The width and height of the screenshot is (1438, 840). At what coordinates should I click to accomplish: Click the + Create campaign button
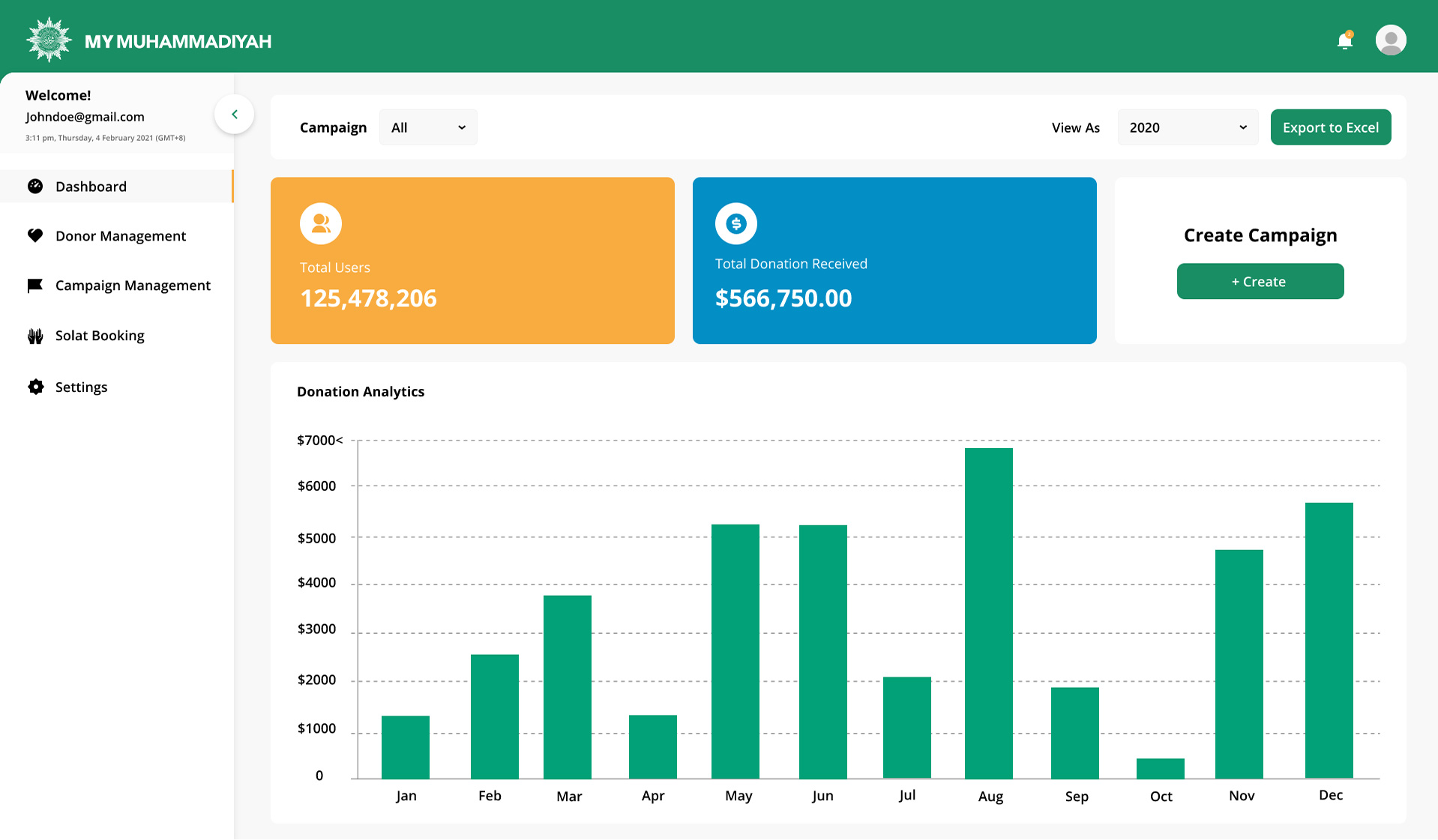[x=1260, y=281]
